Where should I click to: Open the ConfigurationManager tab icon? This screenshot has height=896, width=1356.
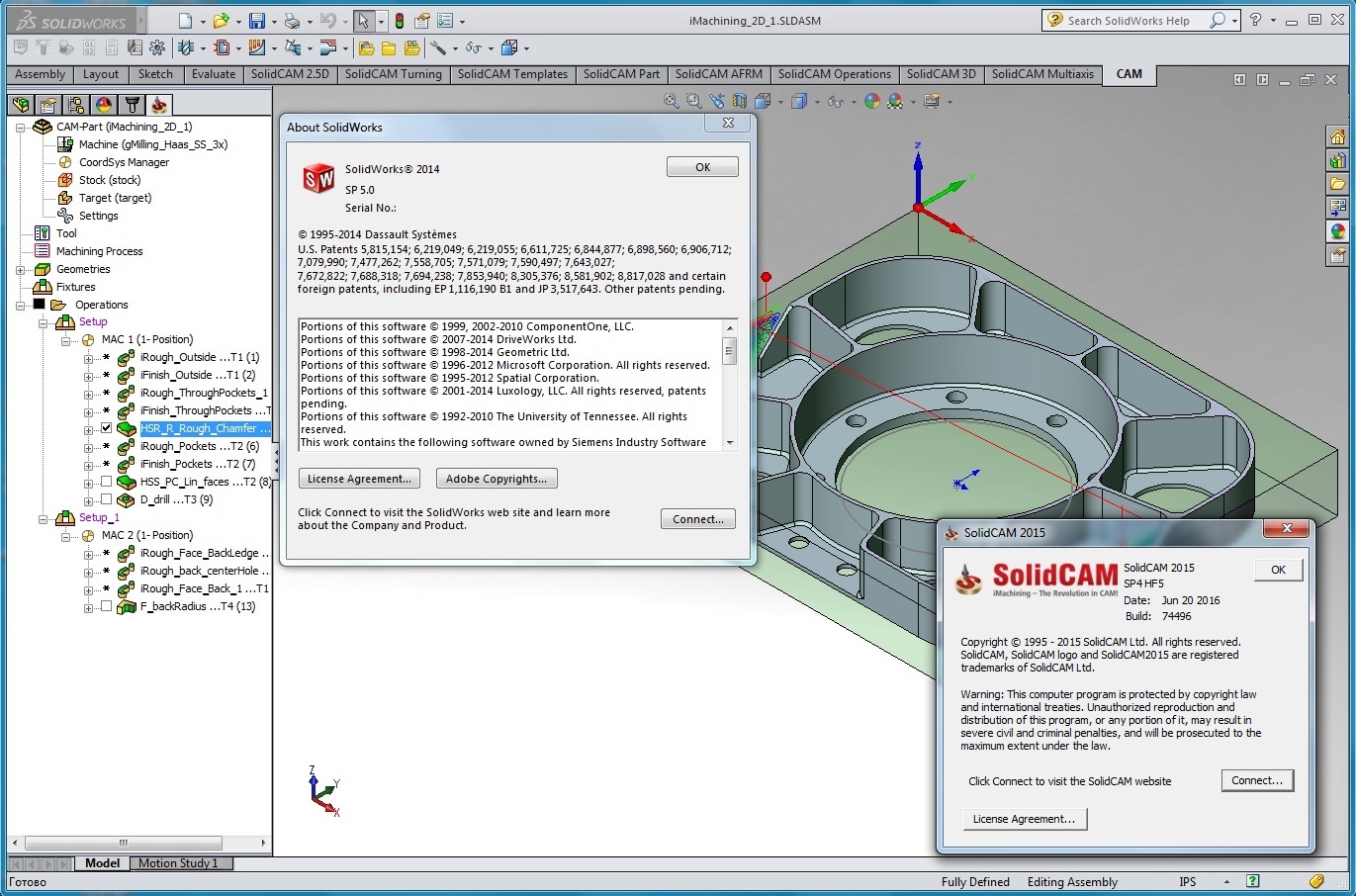coord(76,104)
